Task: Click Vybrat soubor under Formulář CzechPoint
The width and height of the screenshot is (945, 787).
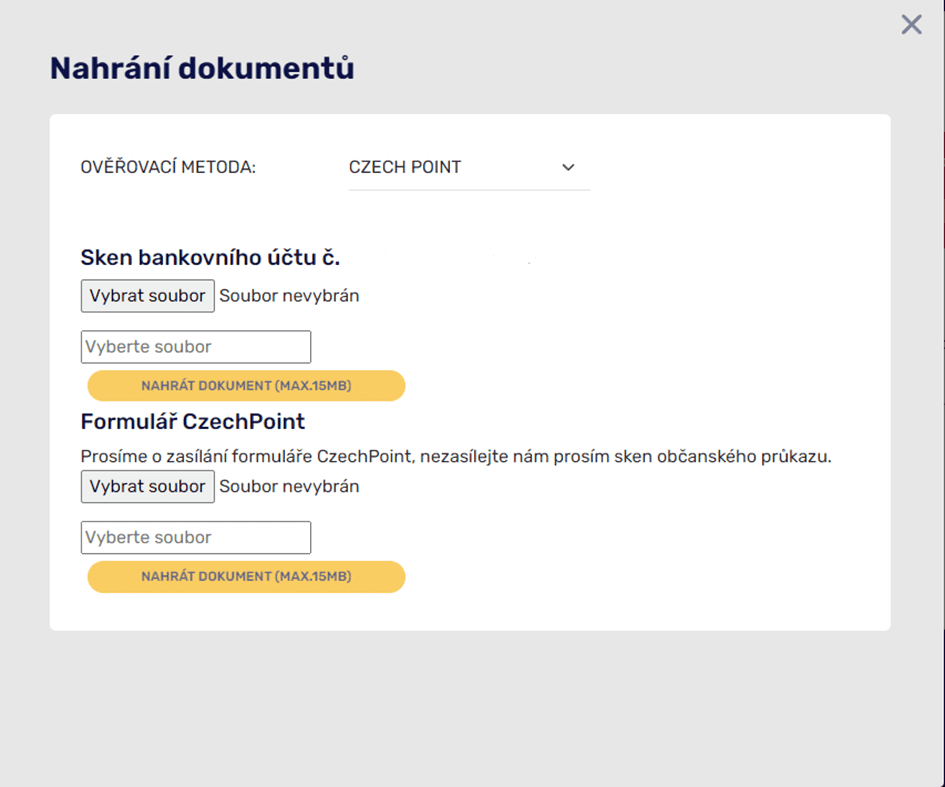Action: click(148, 486)
